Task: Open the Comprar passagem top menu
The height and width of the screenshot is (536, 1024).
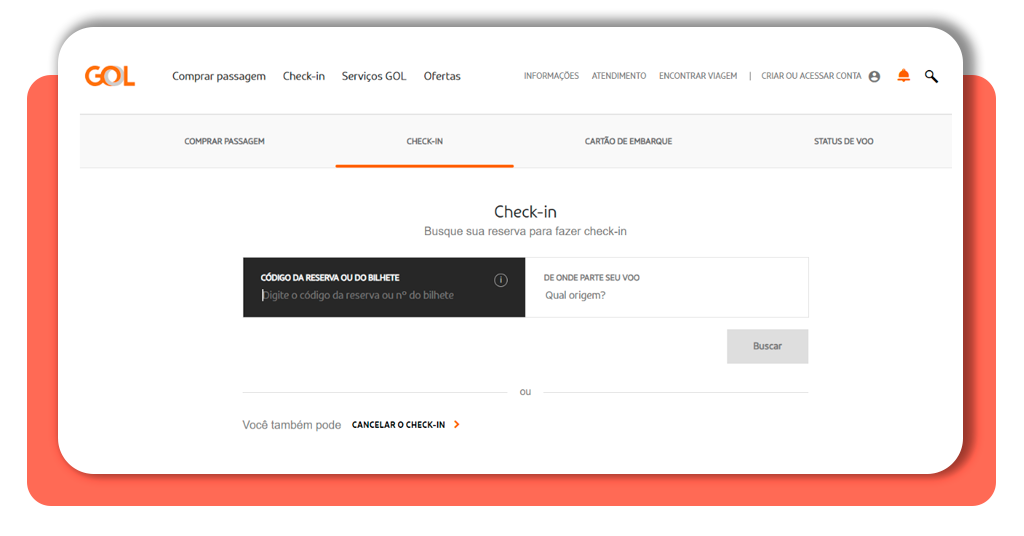Action: click(x=219, y=76)
